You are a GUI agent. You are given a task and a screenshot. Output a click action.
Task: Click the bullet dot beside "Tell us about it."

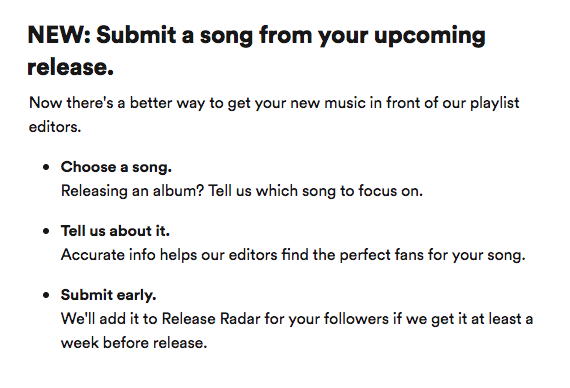pyautogui.click(x=46, y=231)
